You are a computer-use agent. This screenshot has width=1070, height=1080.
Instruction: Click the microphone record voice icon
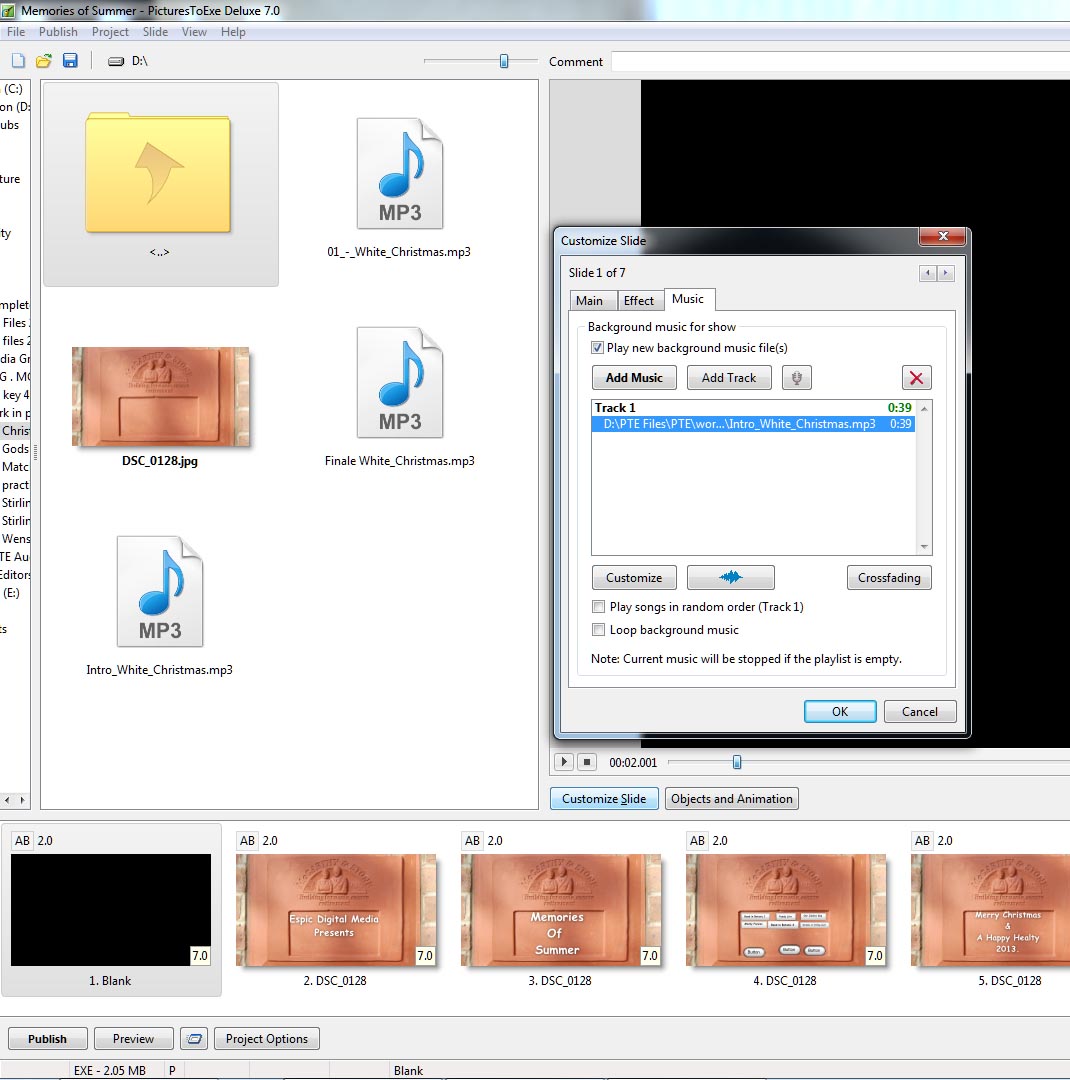coord(797,378)
